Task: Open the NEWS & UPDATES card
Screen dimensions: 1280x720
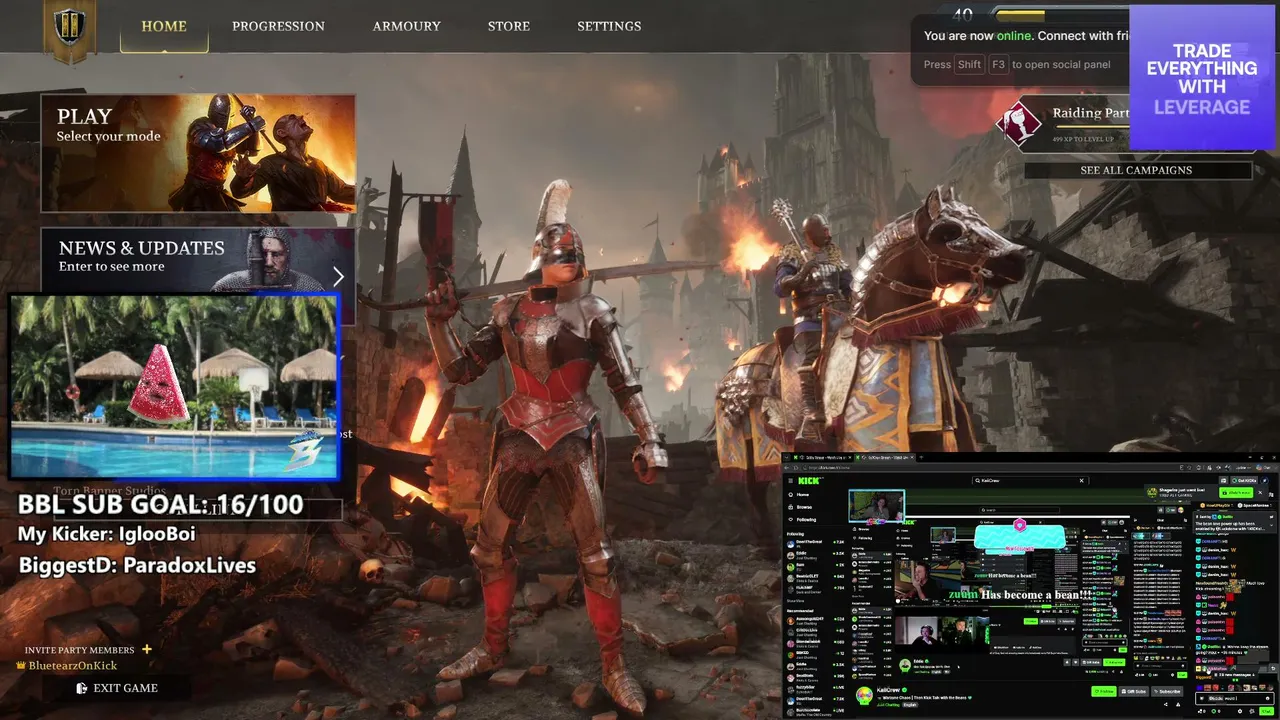Action: [198, 260]
